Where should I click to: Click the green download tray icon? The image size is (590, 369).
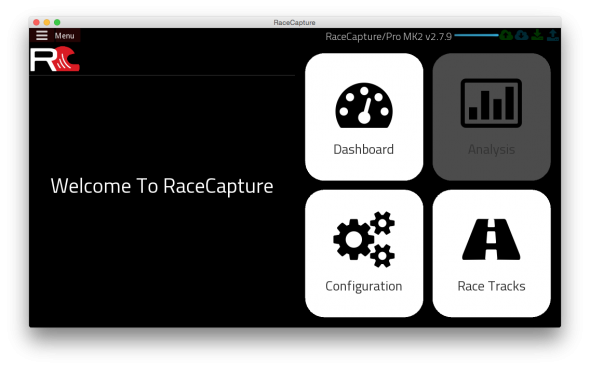537,35
